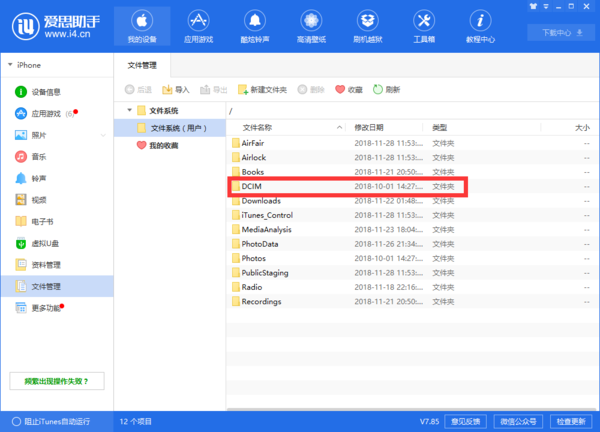Screen dimensions: 600x432
Task: Click the 导入 import toolbar button
Action: pos(176,90)
